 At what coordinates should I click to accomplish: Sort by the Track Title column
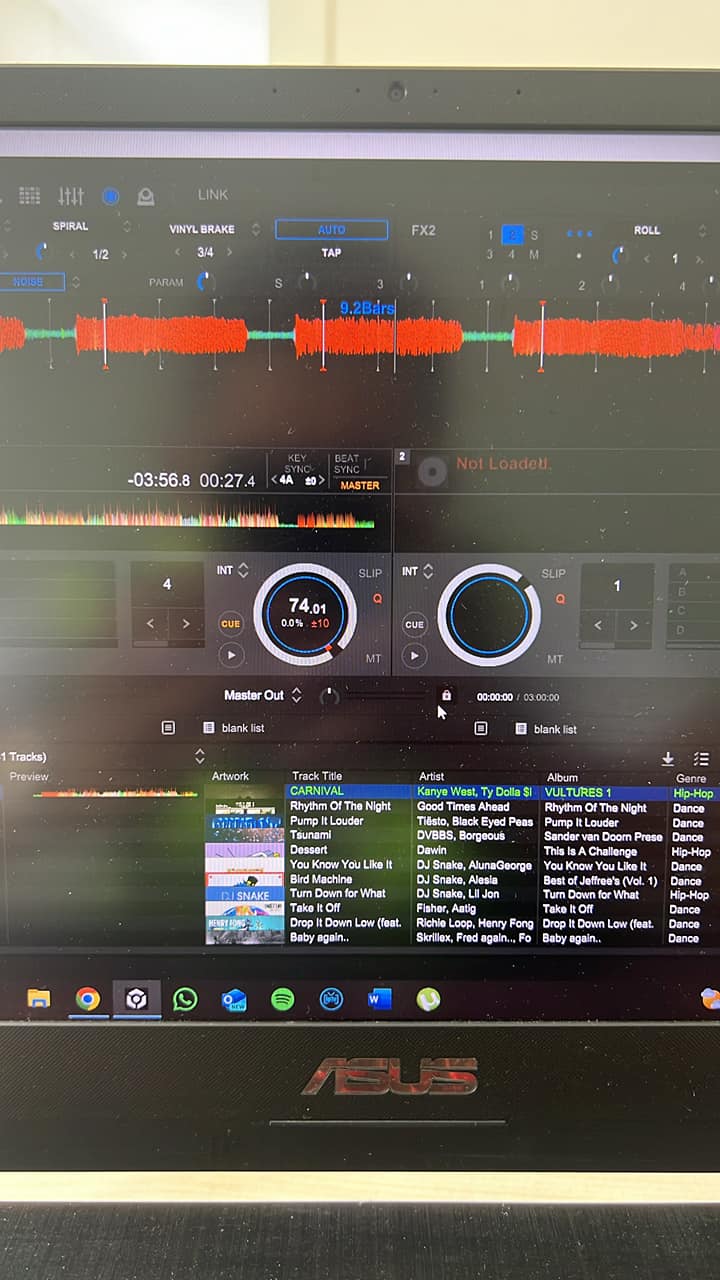tap(317, 776)
